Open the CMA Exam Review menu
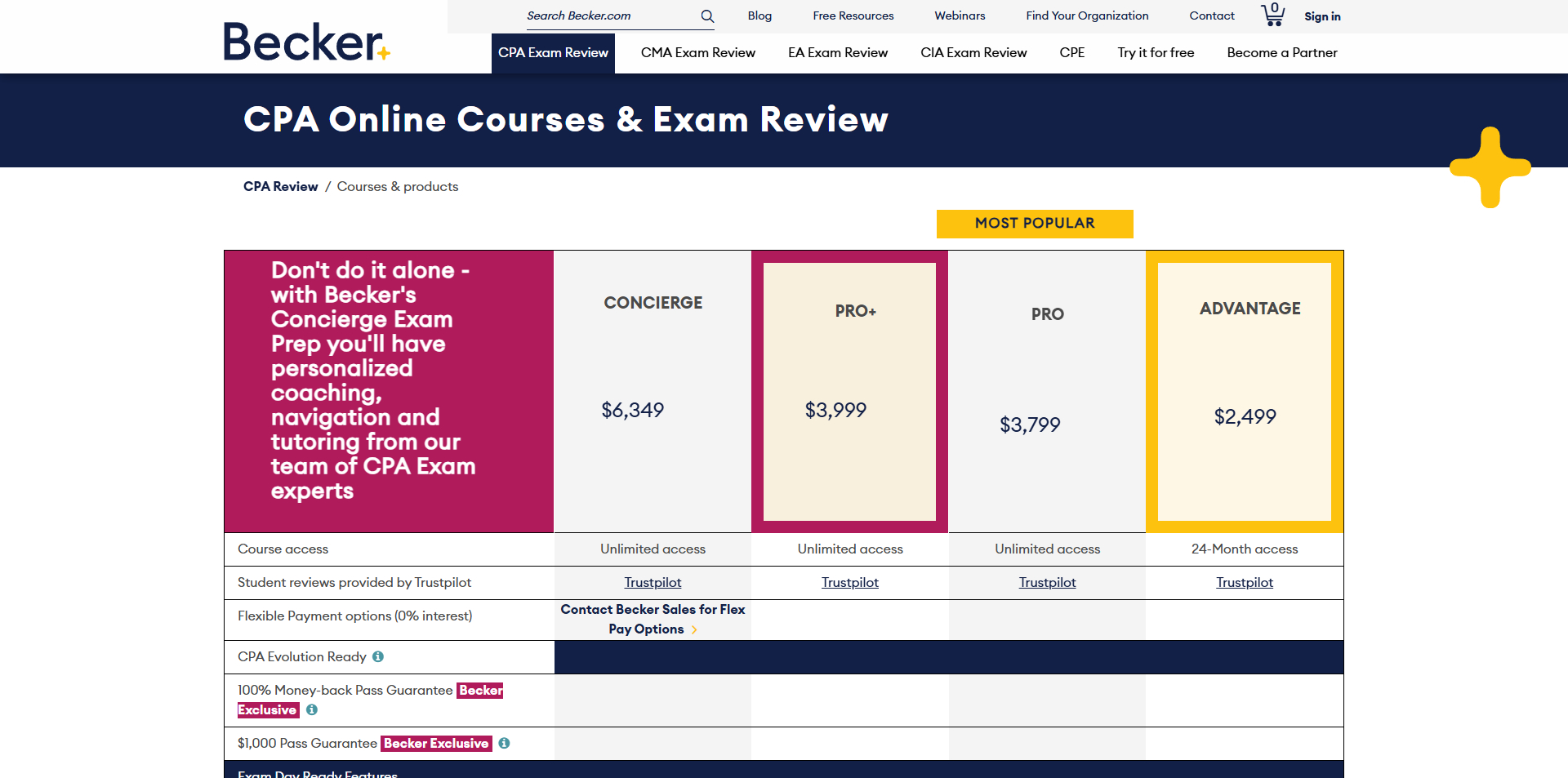The image size is (1568, 778). 697,53
